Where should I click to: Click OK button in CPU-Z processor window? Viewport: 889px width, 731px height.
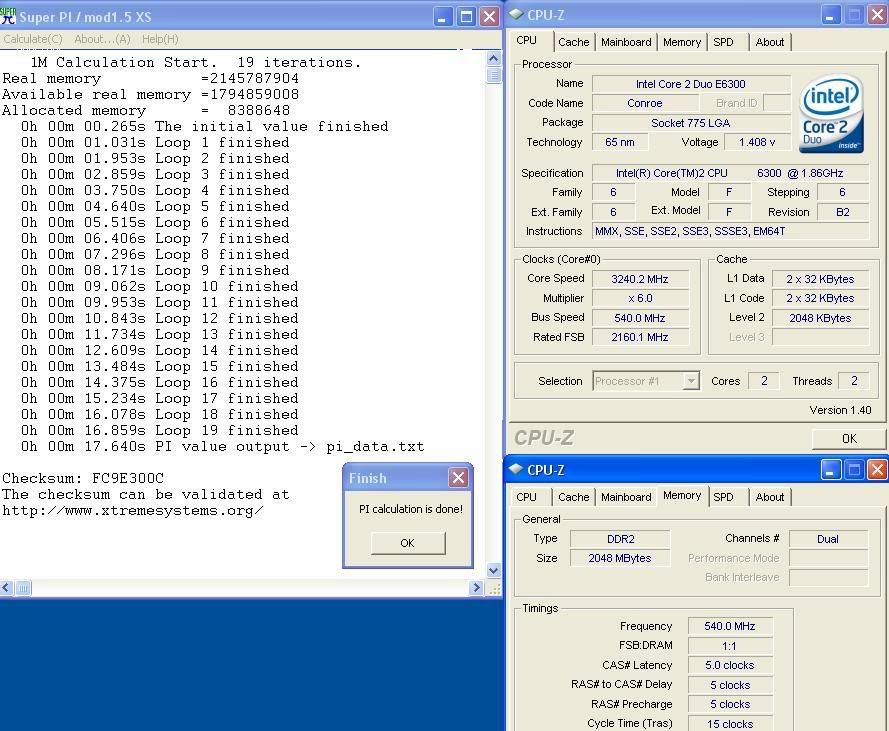(849, 438)
